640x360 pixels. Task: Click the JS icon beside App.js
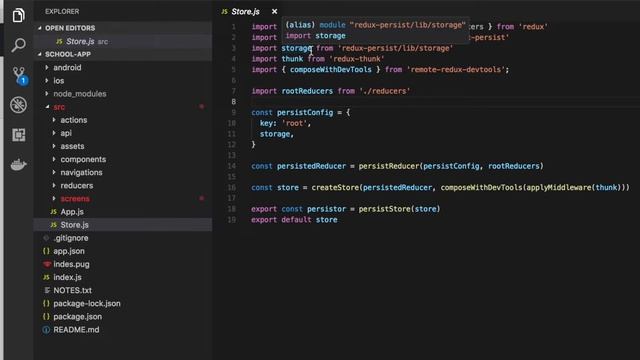click(x=53, y=212)
